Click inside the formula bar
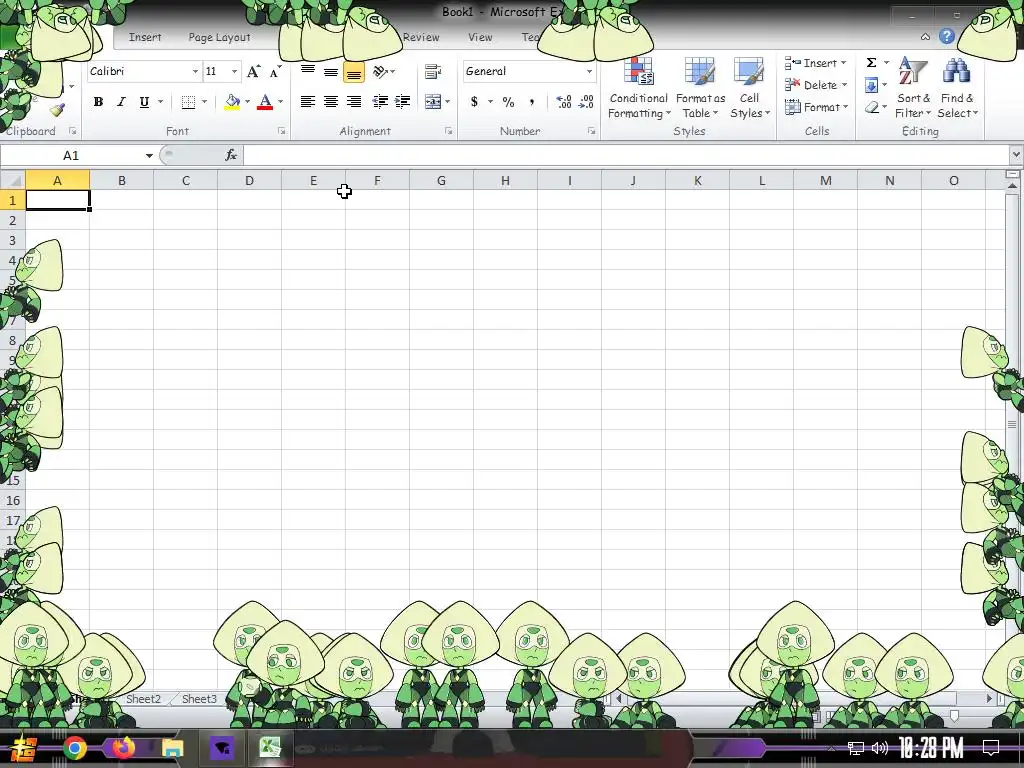The height and width of the screenshot is (768, 1024). tap(626, 155)
